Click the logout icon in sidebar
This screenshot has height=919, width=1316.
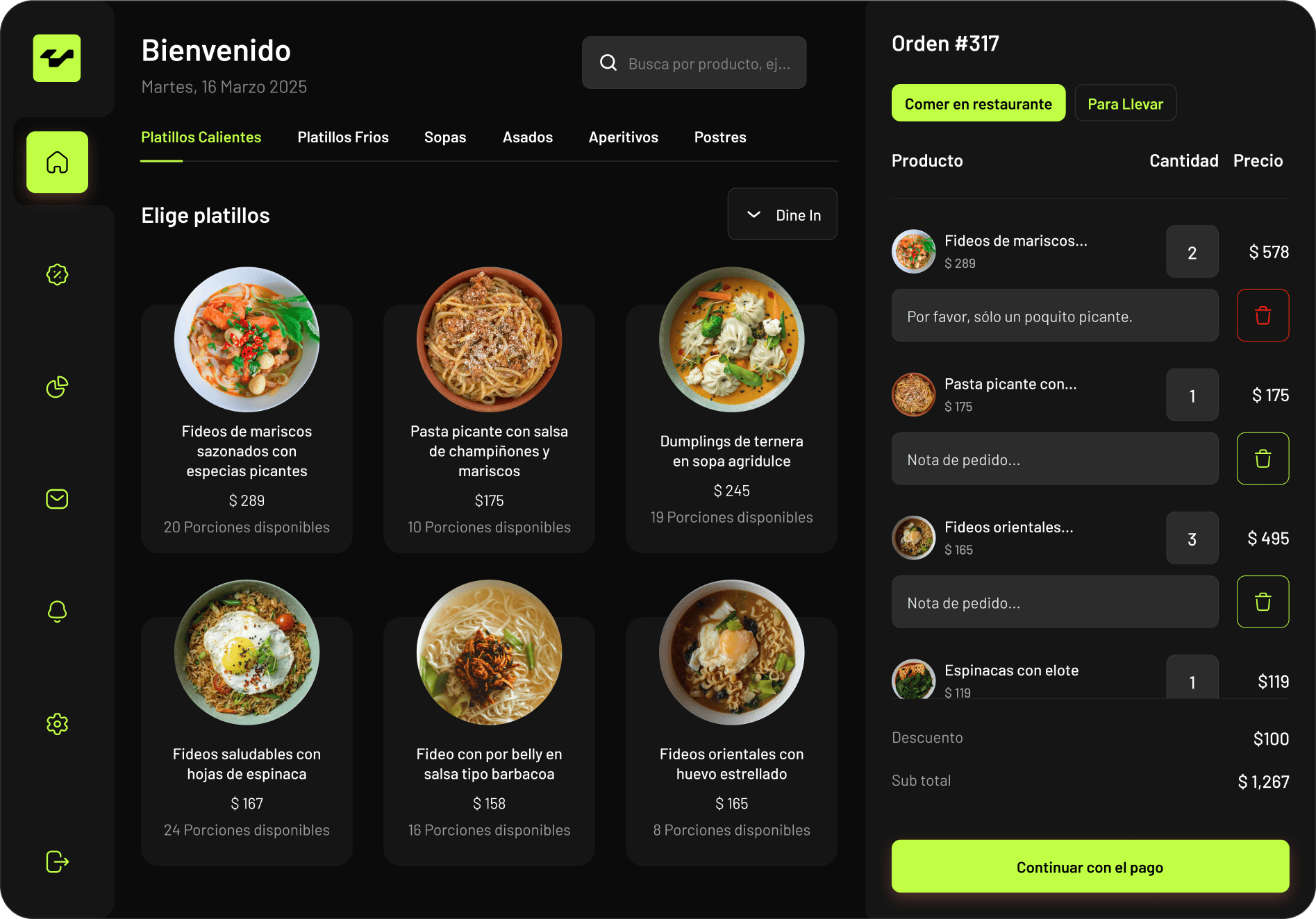(57, 861)
